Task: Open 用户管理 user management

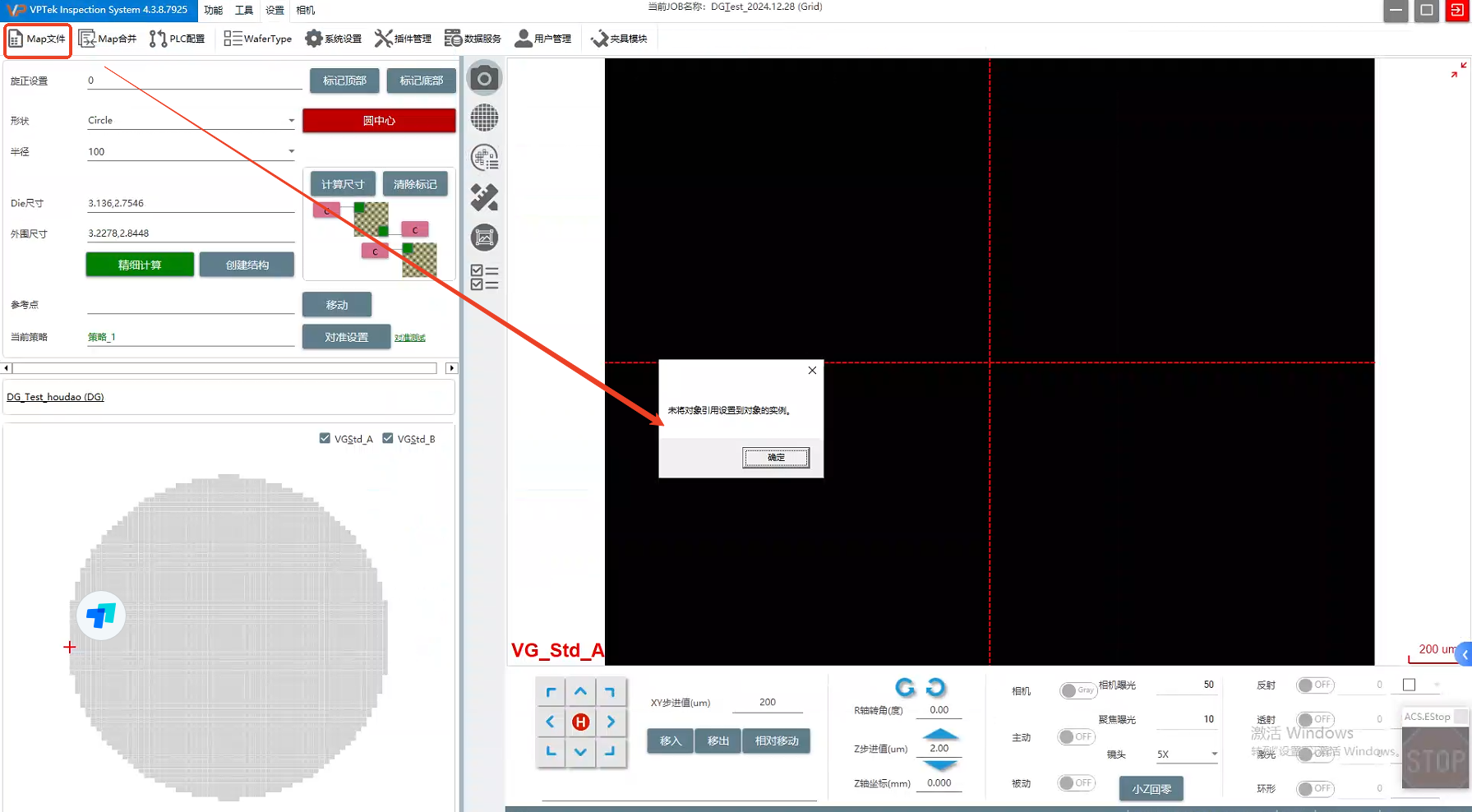Action: point(542,39)
